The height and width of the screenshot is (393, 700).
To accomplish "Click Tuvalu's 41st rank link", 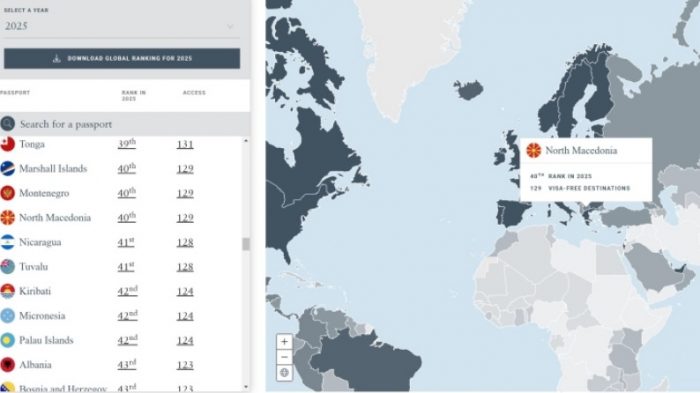I will (x=126, y=267).
